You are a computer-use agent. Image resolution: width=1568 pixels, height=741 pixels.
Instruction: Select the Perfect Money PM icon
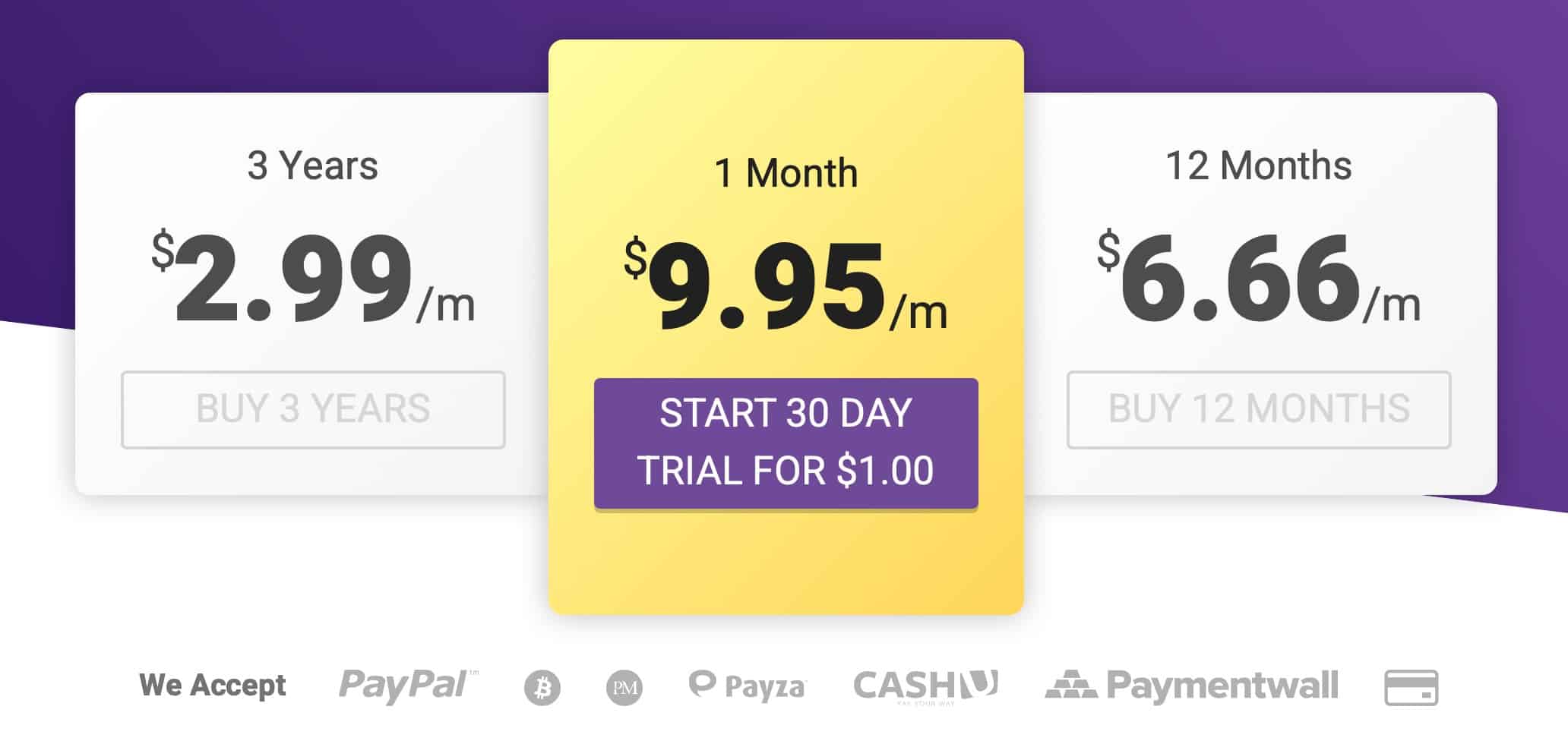coord(624,688)
